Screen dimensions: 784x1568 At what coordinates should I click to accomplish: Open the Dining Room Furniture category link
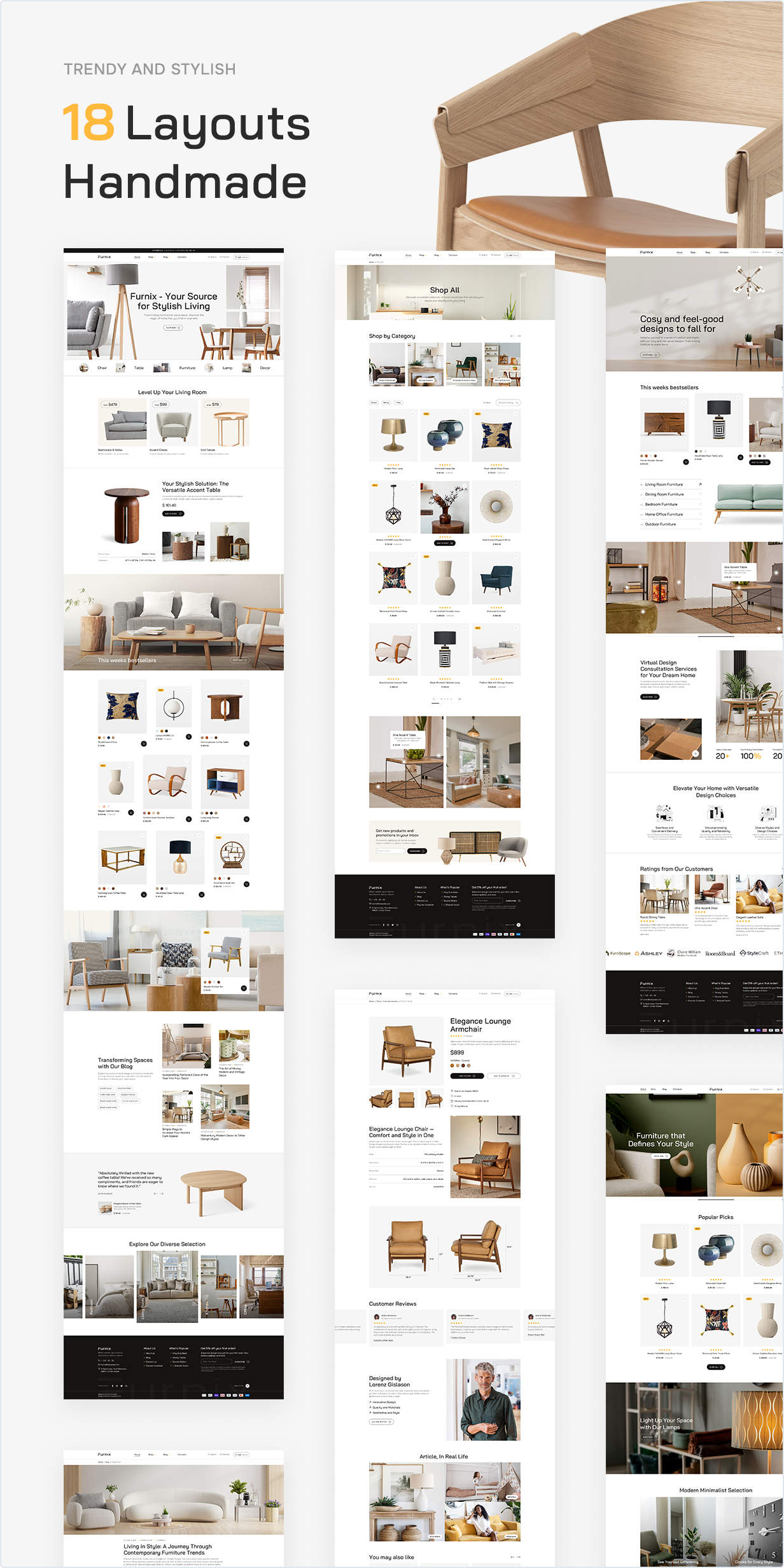click(664, 494)
